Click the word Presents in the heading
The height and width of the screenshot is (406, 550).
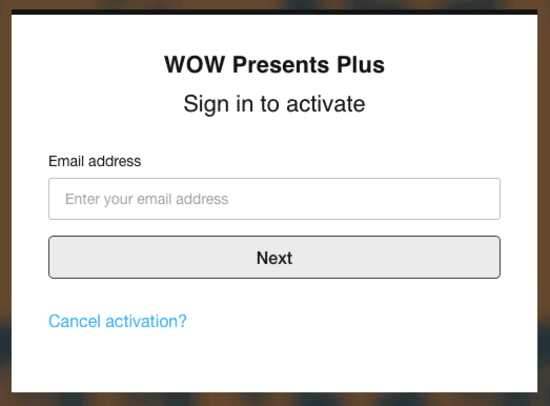click(281, 65)
